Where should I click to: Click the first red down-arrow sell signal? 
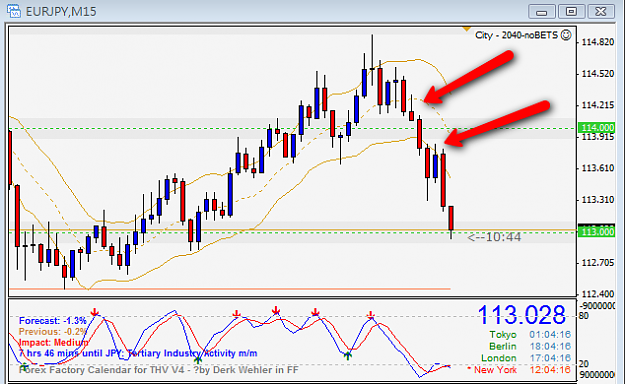coord(94,312)
